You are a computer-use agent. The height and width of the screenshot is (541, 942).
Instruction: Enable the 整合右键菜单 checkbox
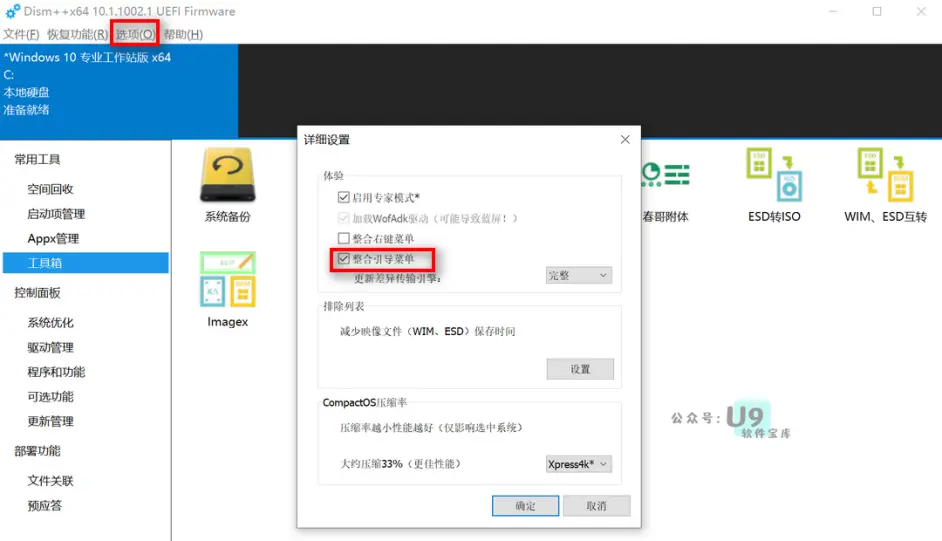pyautogui.click(x=344, y=238)
